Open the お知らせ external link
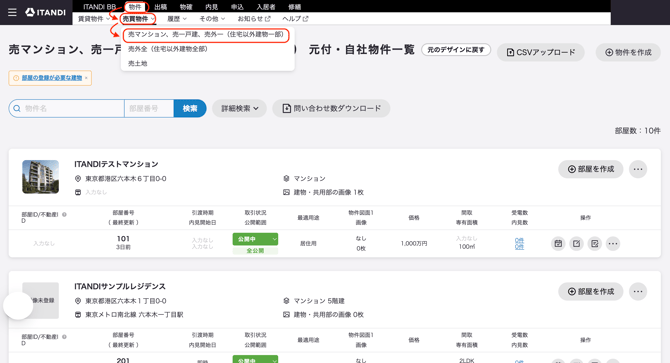 coord(254,19)
